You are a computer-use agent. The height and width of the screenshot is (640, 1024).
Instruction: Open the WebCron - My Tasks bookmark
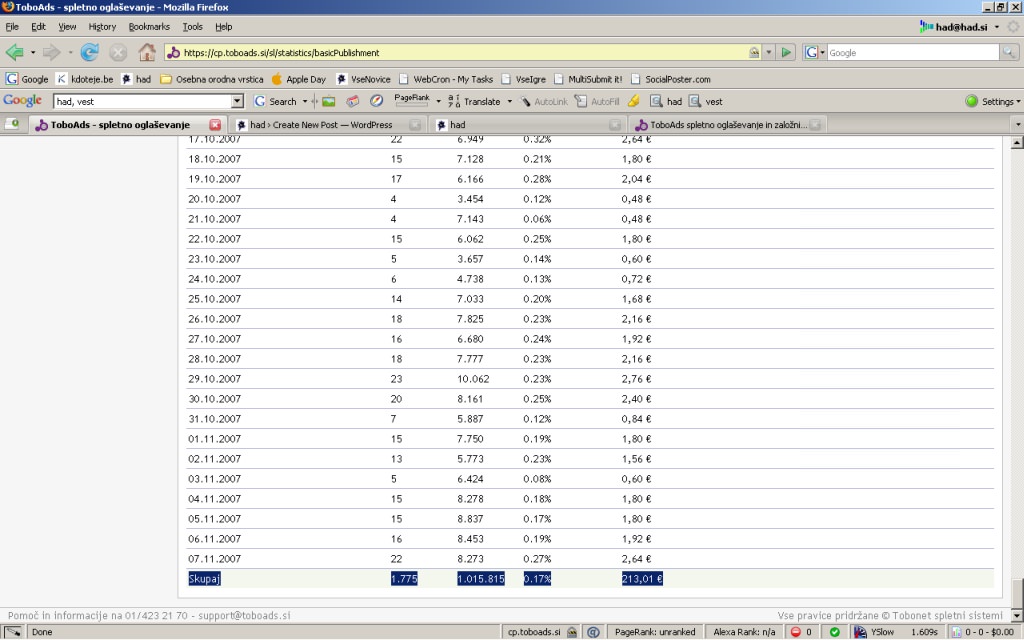tap(453, 79)
